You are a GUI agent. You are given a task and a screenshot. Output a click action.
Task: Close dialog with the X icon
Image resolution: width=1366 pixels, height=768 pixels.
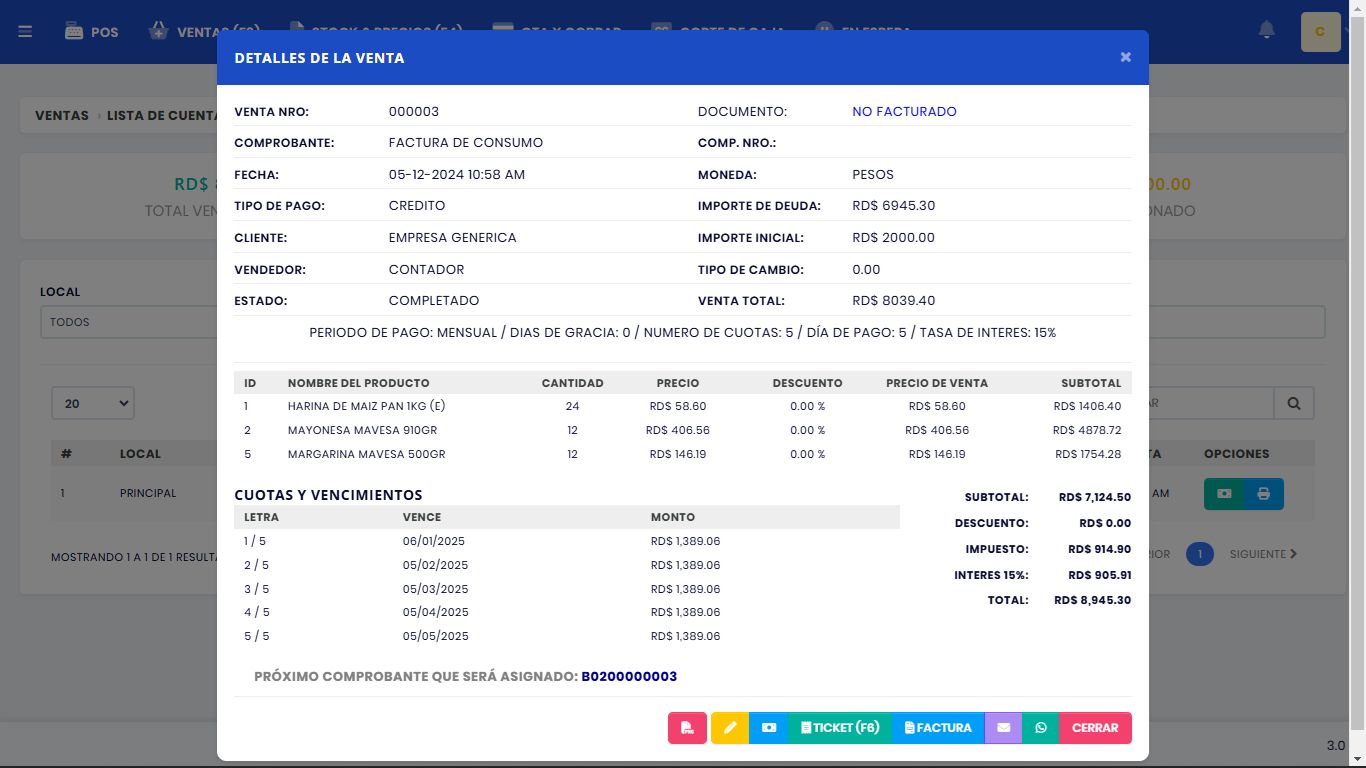[x=1125, y=57]
